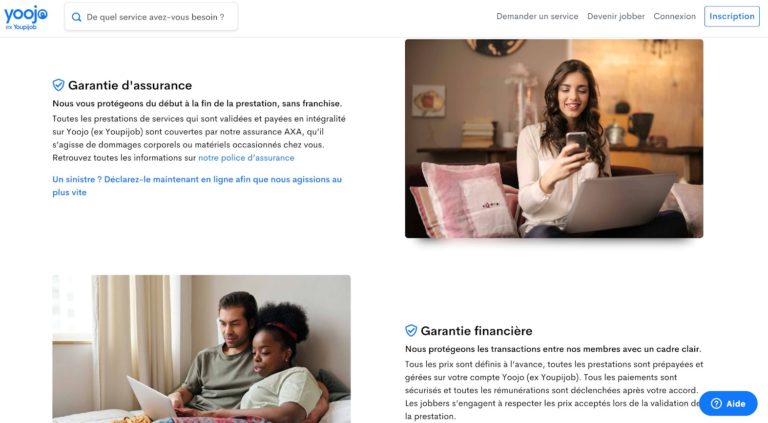The image size is (768, 423).
Task: Open the Devenir jobber menu item
Action: [x=616, y=16]
